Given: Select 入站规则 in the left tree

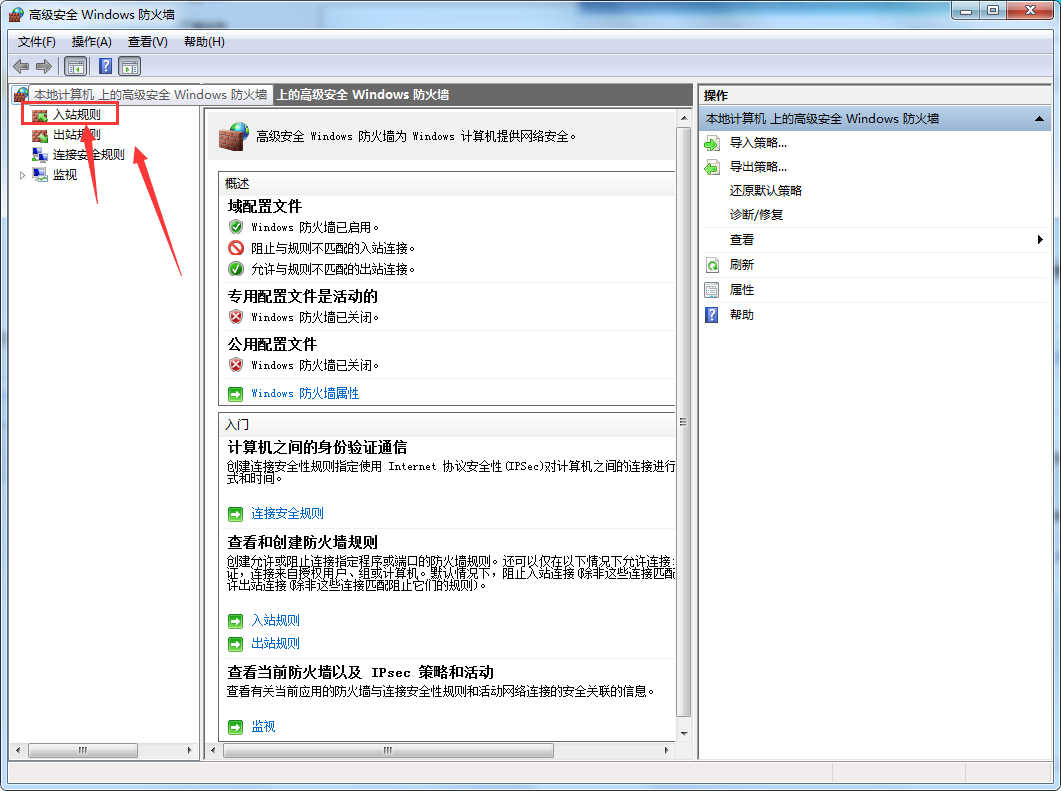Looking at the screenshot, I should point(76,115).
